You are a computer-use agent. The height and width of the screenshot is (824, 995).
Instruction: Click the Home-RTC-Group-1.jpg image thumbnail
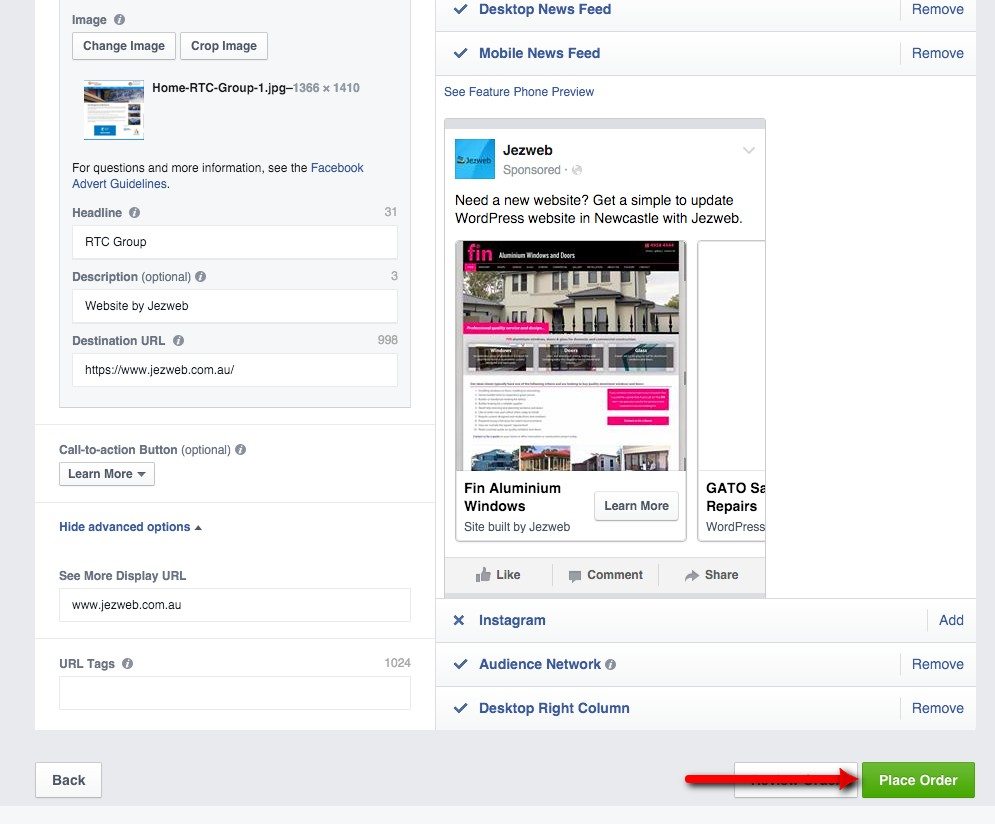pyautogui.click(x=113, y=110)
